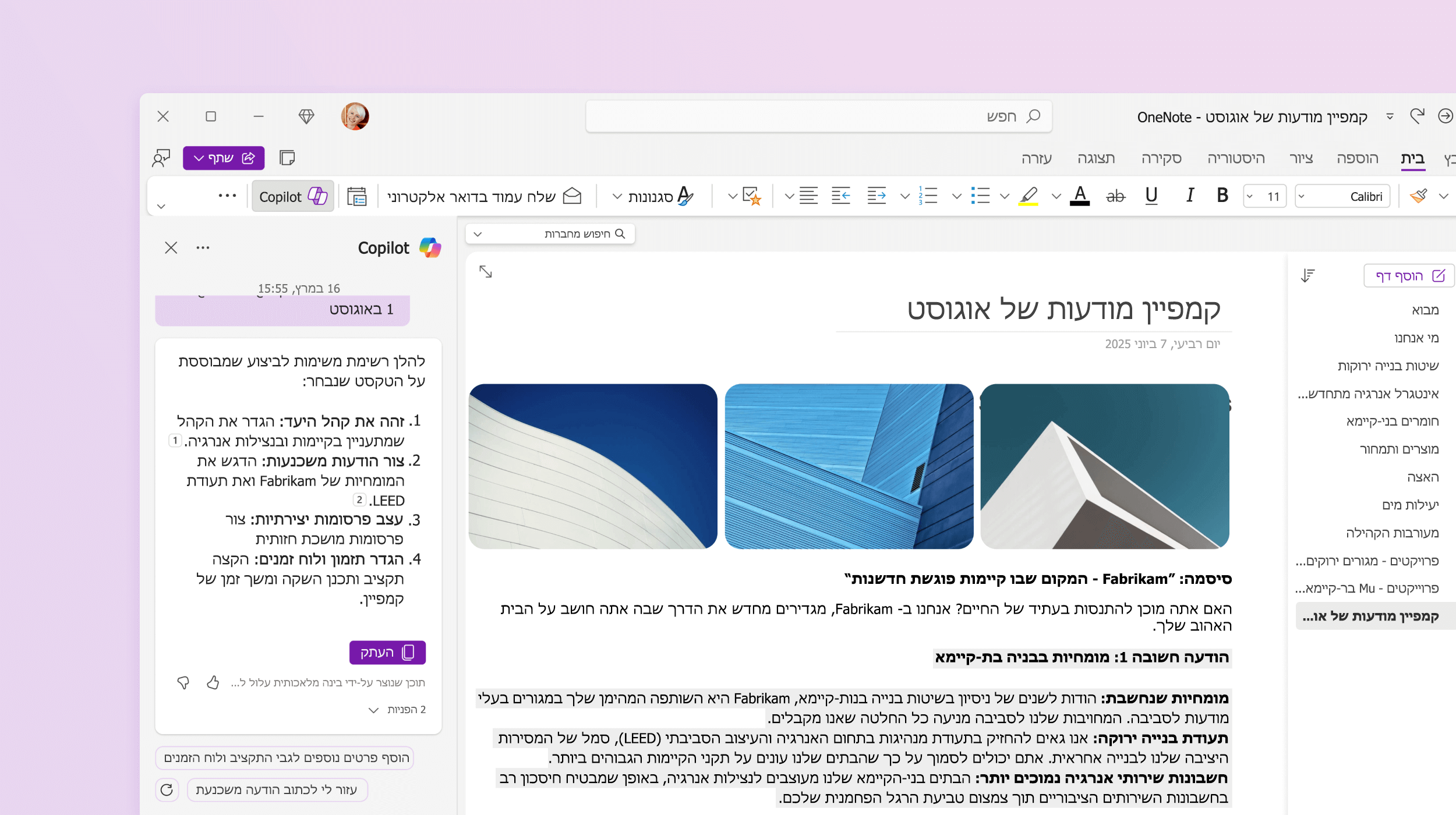
Task: Switch to the History (היסטוריה) tab
Action: [1236, 158]
